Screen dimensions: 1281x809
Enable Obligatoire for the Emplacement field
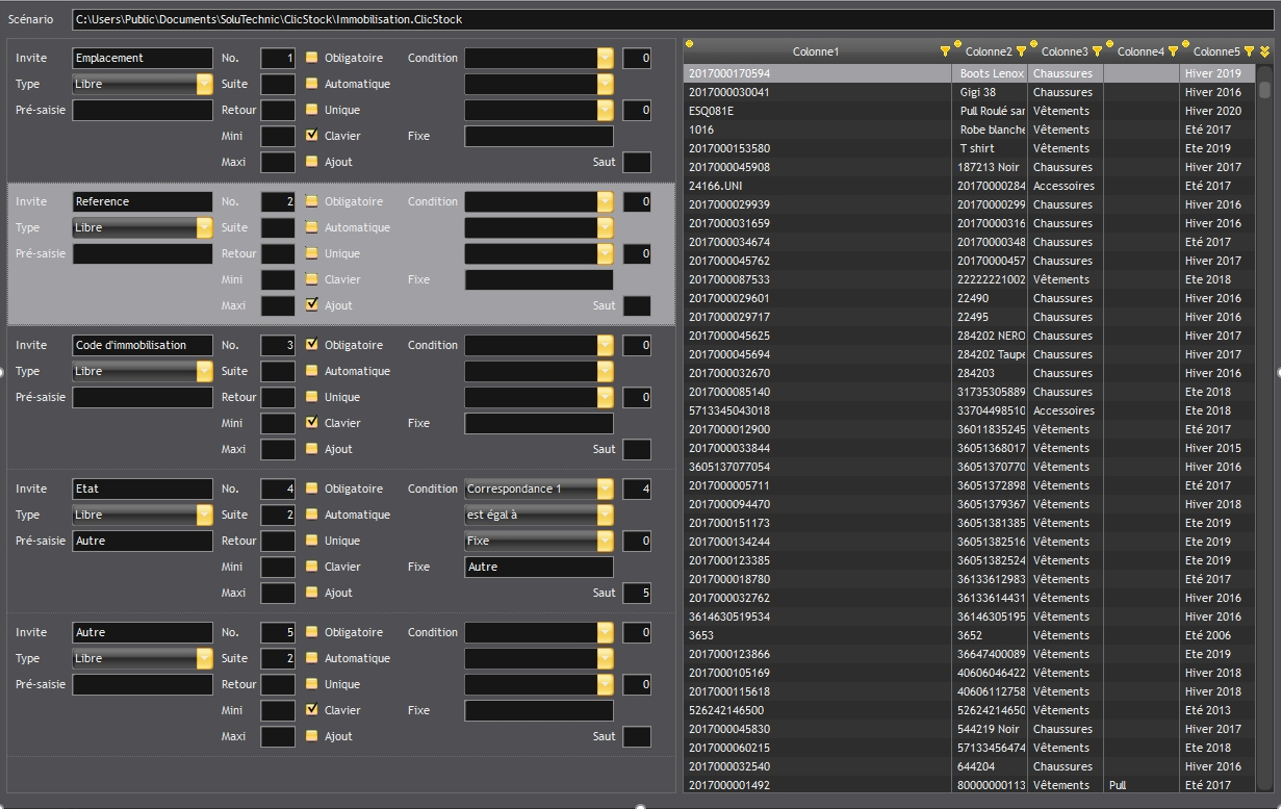(312, 58)
